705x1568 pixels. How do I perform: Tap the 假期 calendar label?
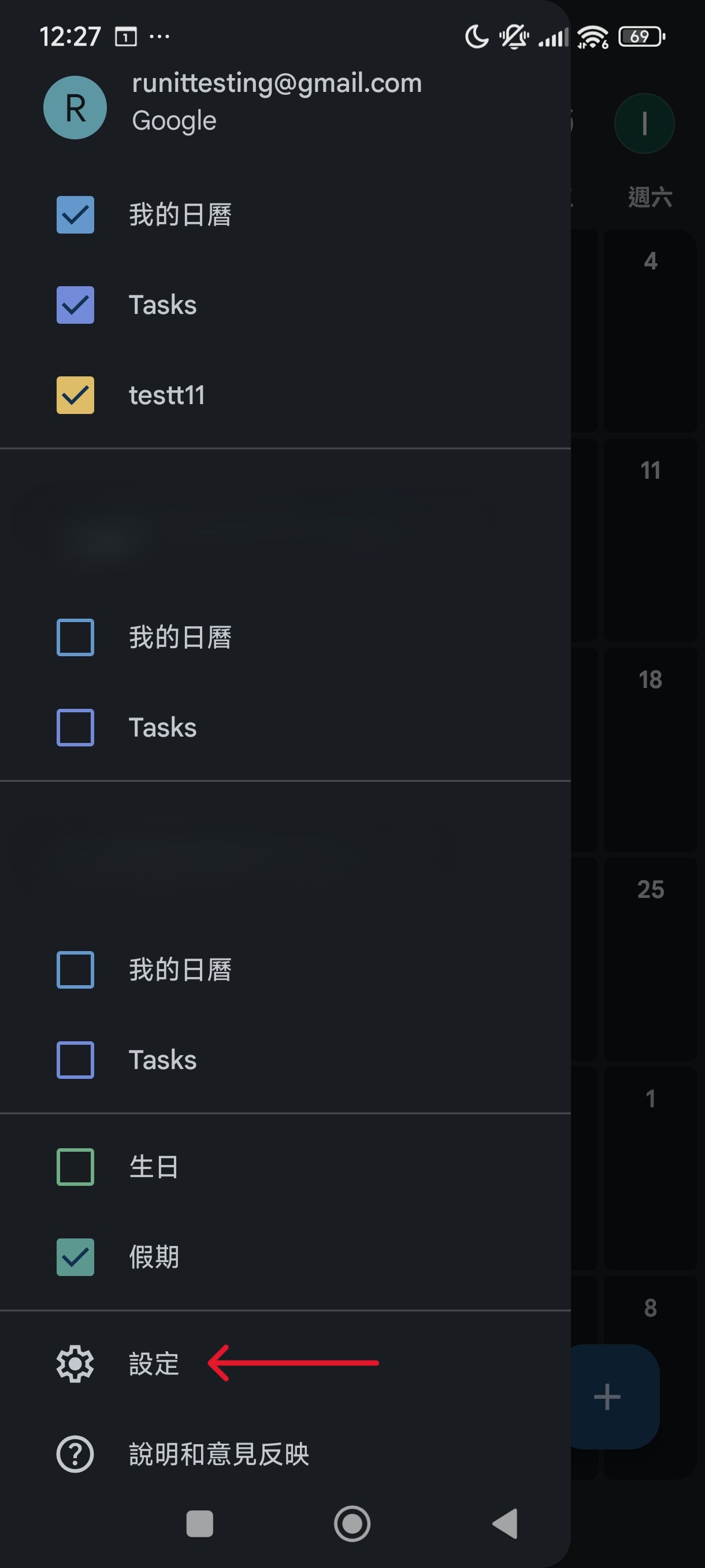(x=154, y=1257)
